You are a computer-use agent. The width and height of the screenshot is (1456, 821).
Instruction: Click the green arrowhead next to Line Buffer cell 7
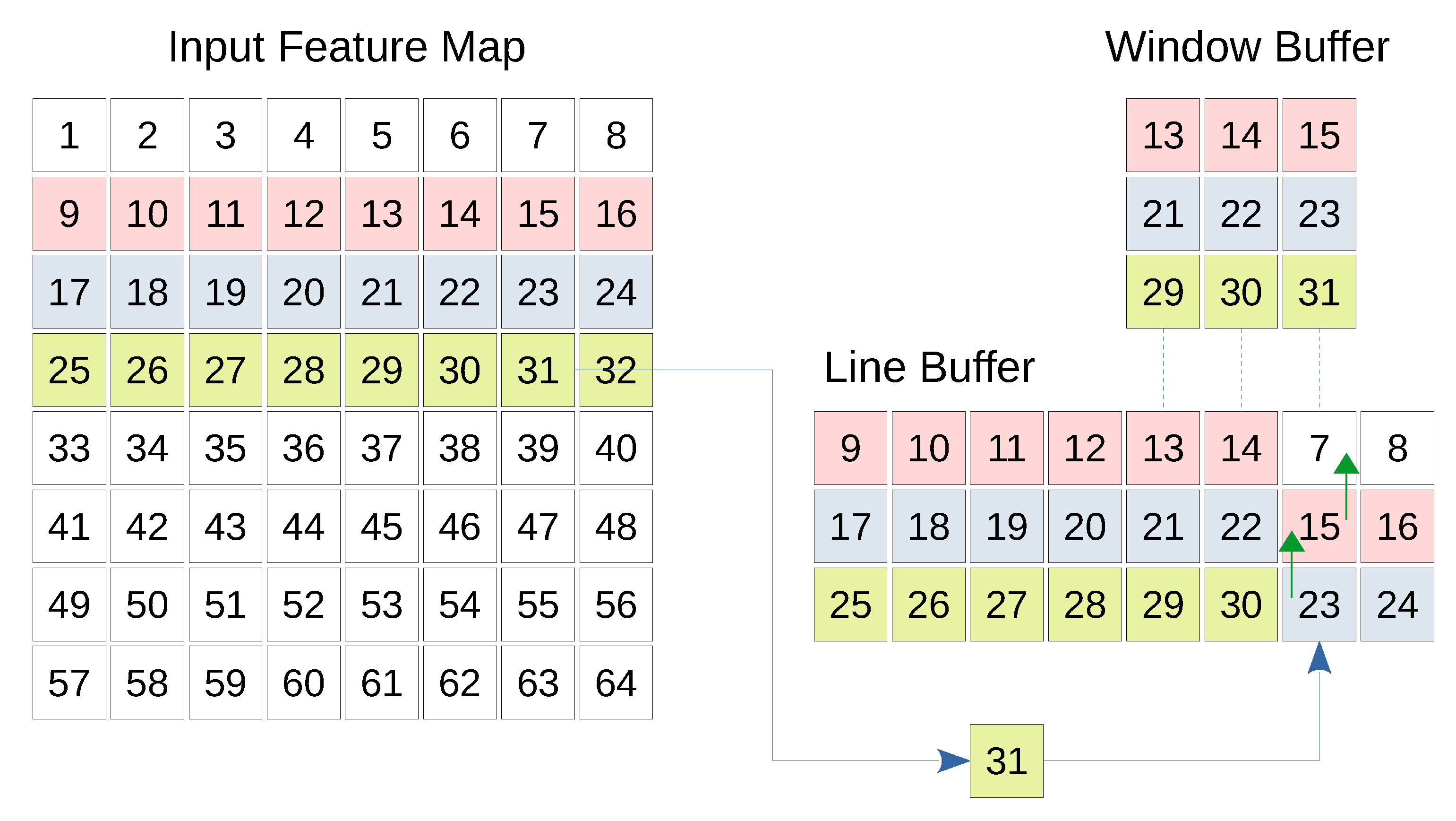pyautogui.click(x=1346, y=464)
